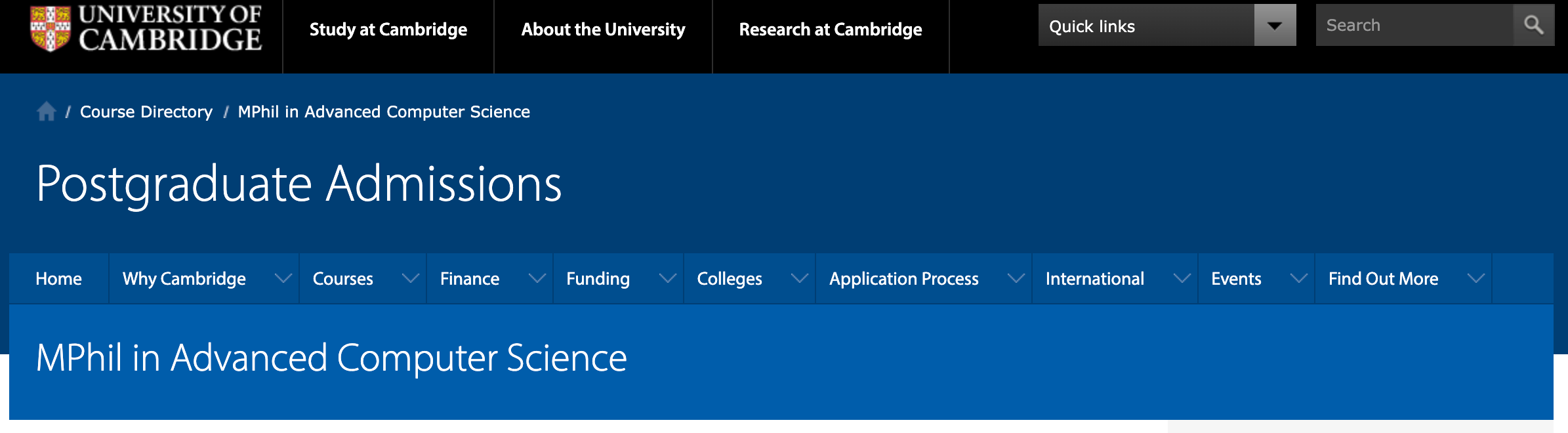Focus the Search input field

1414,25
